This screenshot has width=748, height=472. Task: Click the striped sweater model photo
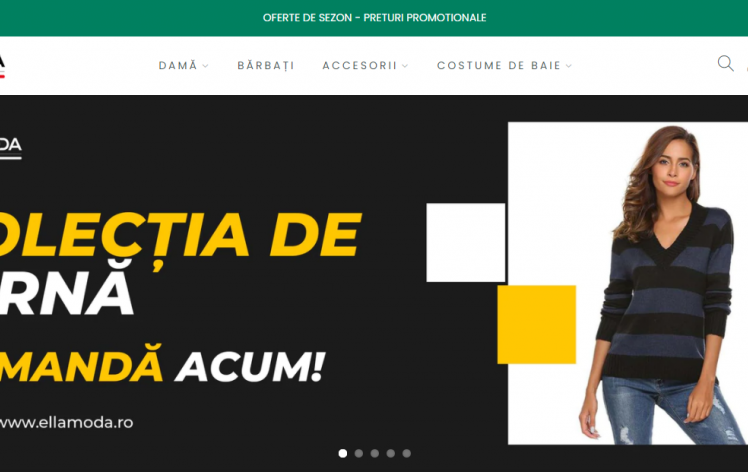[x=628, y=283]
